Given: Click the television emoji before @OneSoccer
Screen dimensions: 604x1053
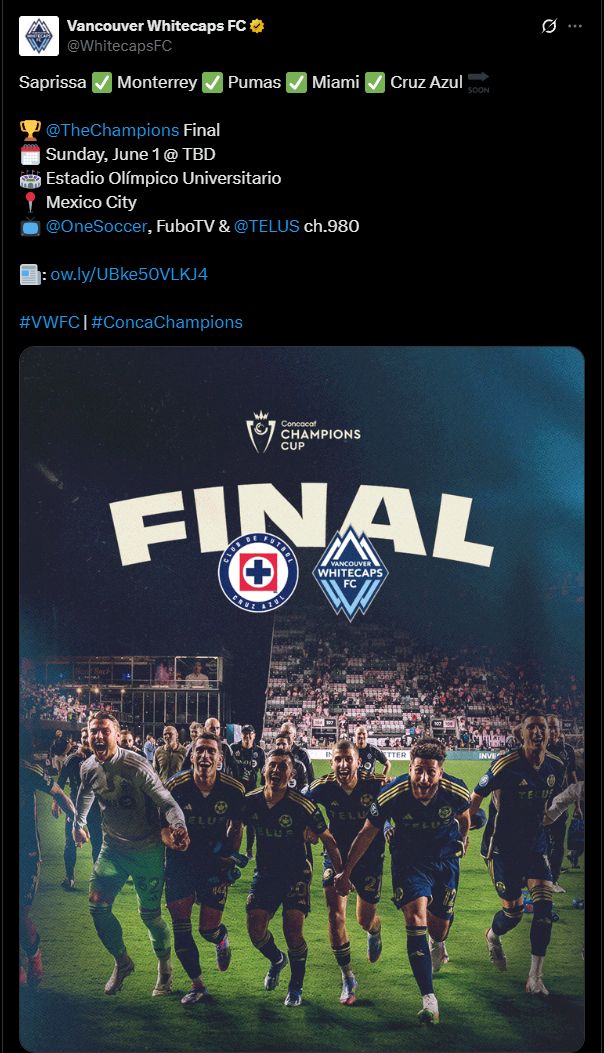Looking at the screenshot, I should click(x=30, y=227).
